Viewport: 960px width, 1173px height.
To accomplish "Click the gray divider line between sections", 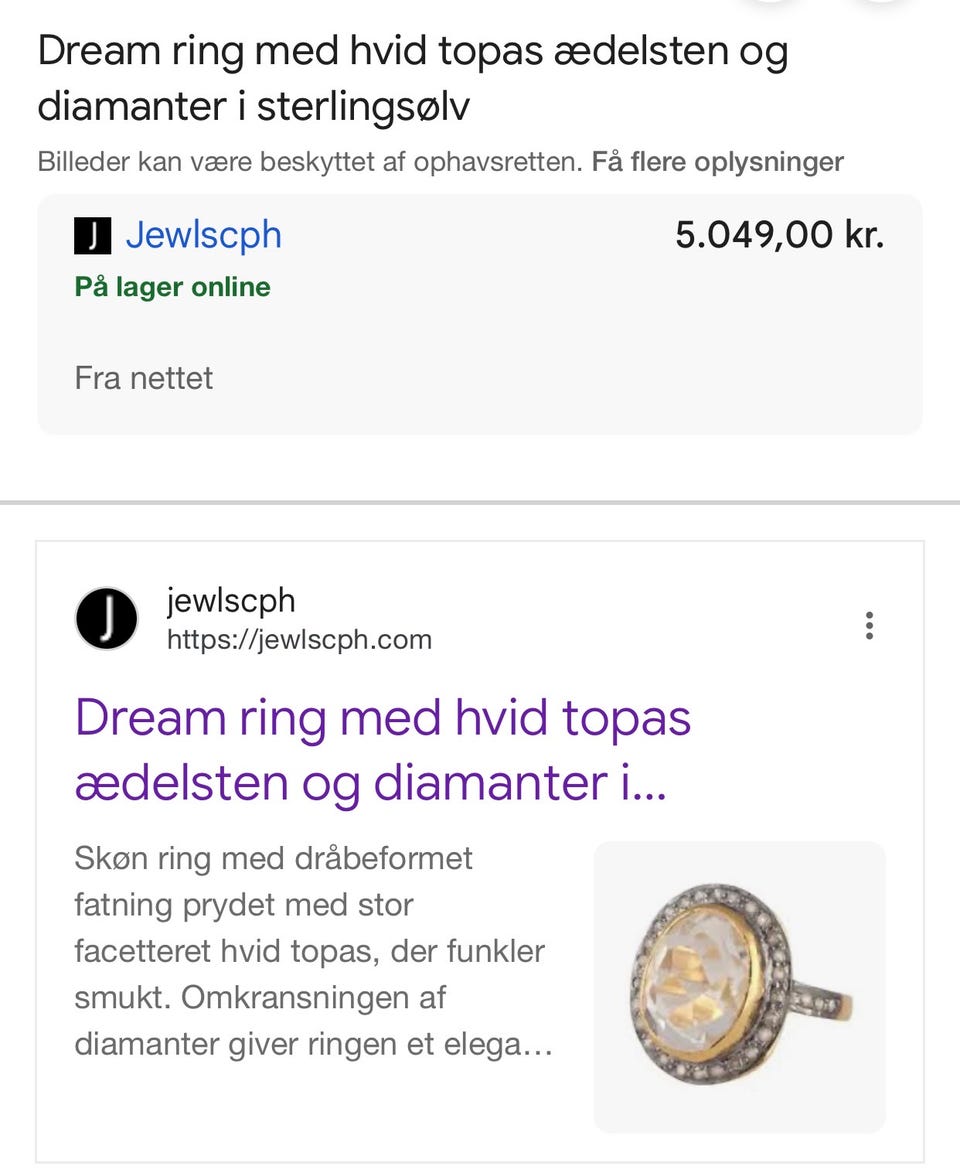I will (x=480, y=502).
